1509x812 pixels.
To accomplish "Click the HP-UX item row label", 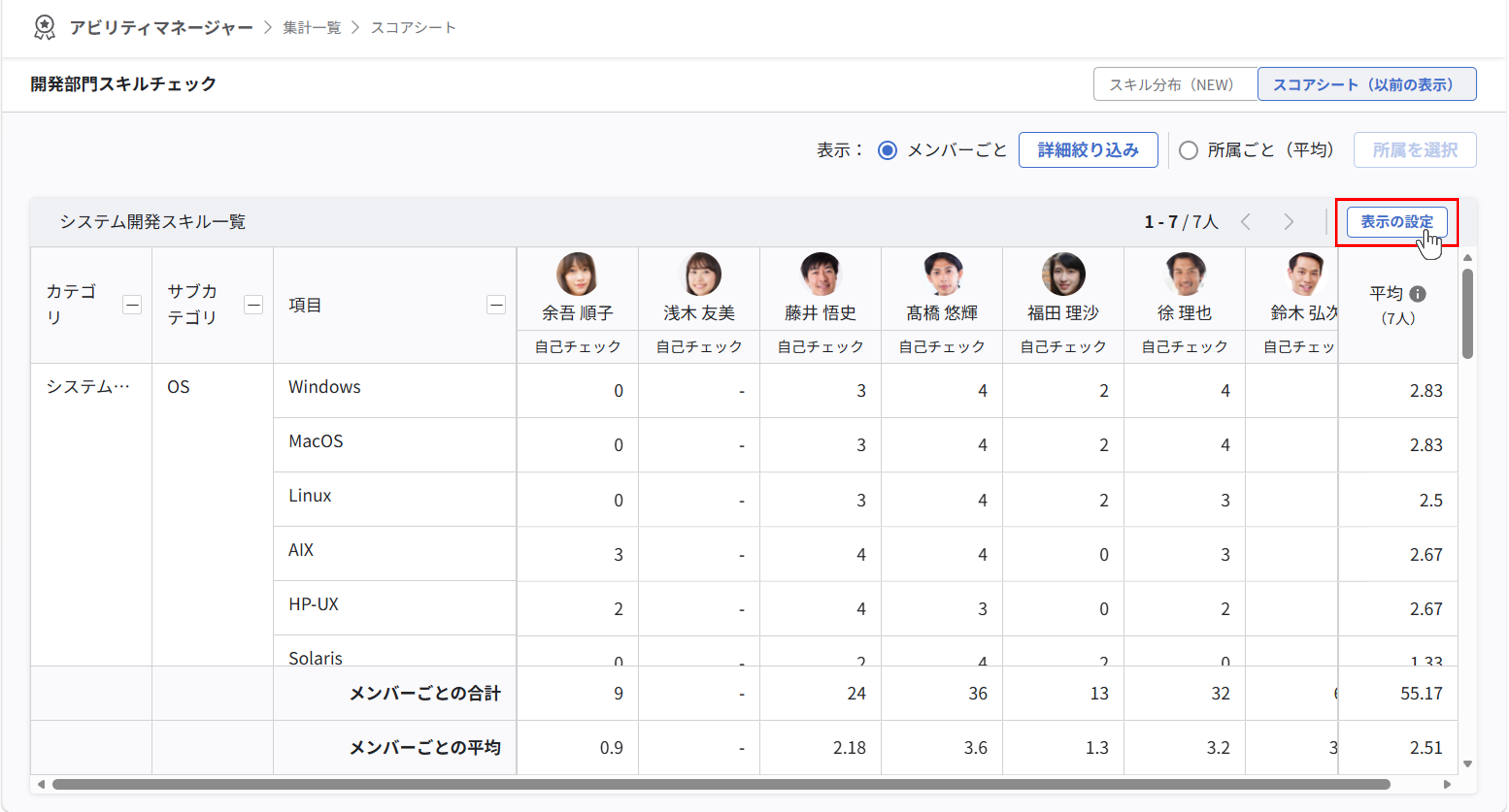I will (313, 604).
